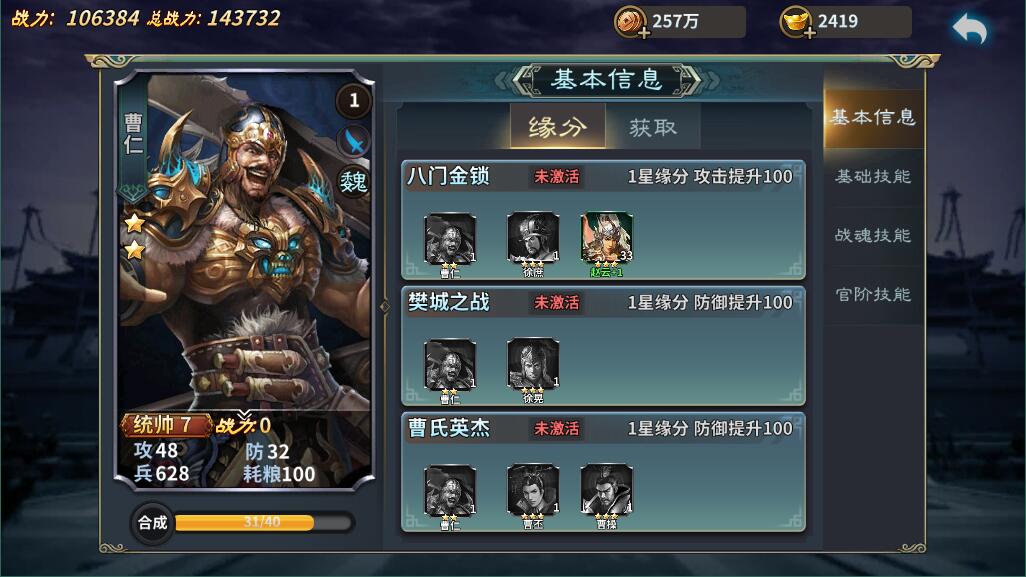
Task: Open the 基本信息 side tab
Action: (x=873, y=118)
